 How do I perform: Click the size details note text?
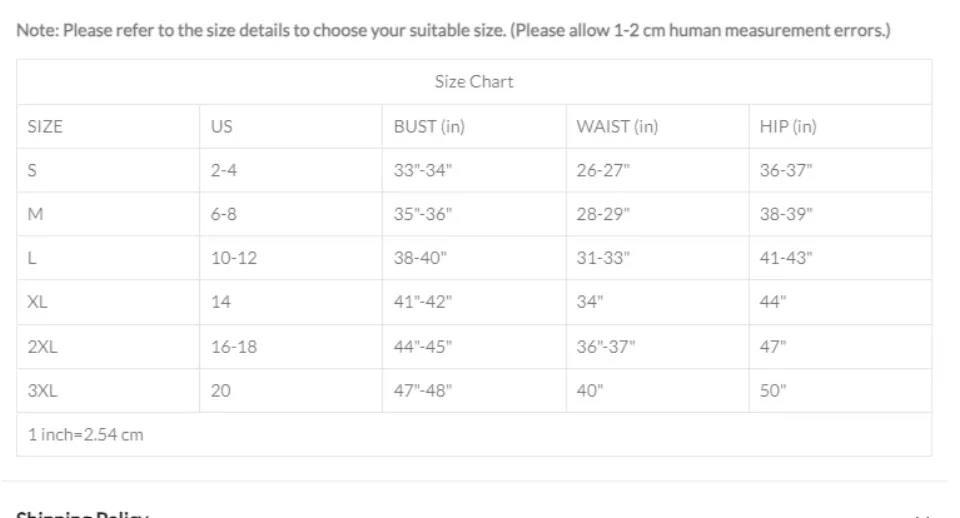(453, 31)
